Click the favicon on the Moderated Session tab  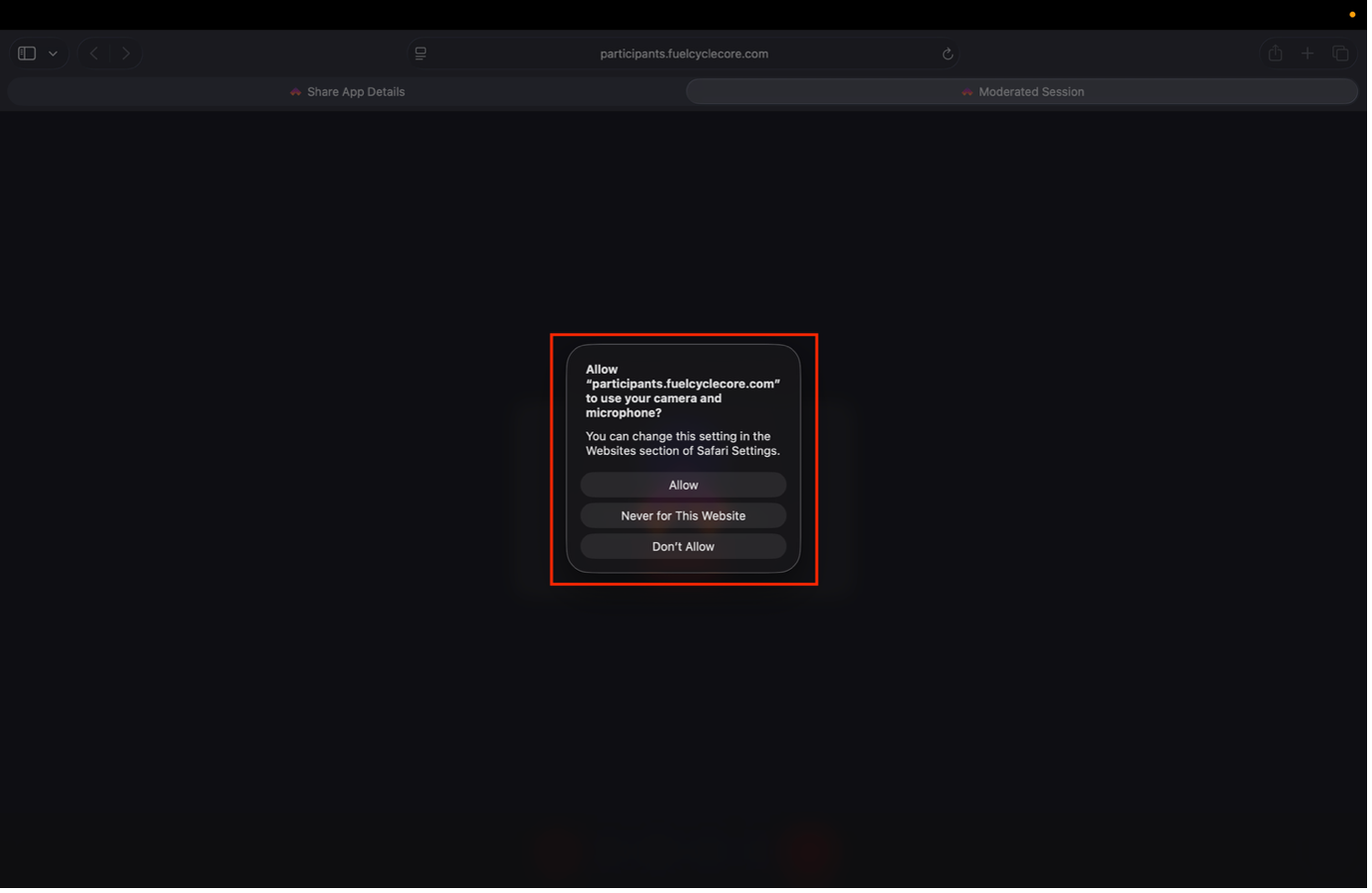[x=966, y=91]
